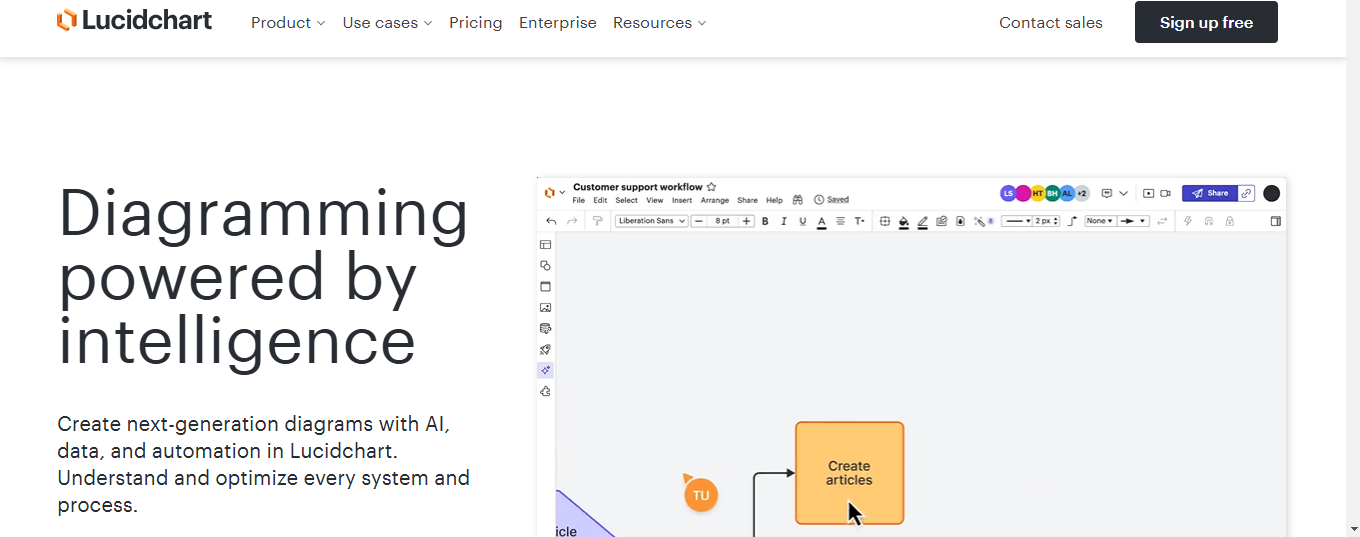Click the dark user profile avatar

point(1272,193)
